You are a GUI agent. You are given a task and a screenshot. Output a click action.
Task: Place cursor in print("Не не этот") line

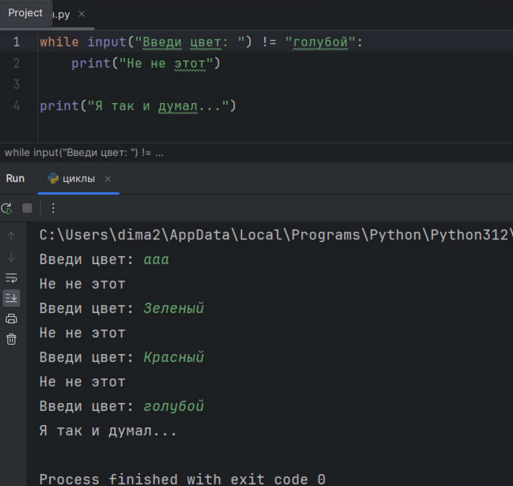click(x=146, y=63)
